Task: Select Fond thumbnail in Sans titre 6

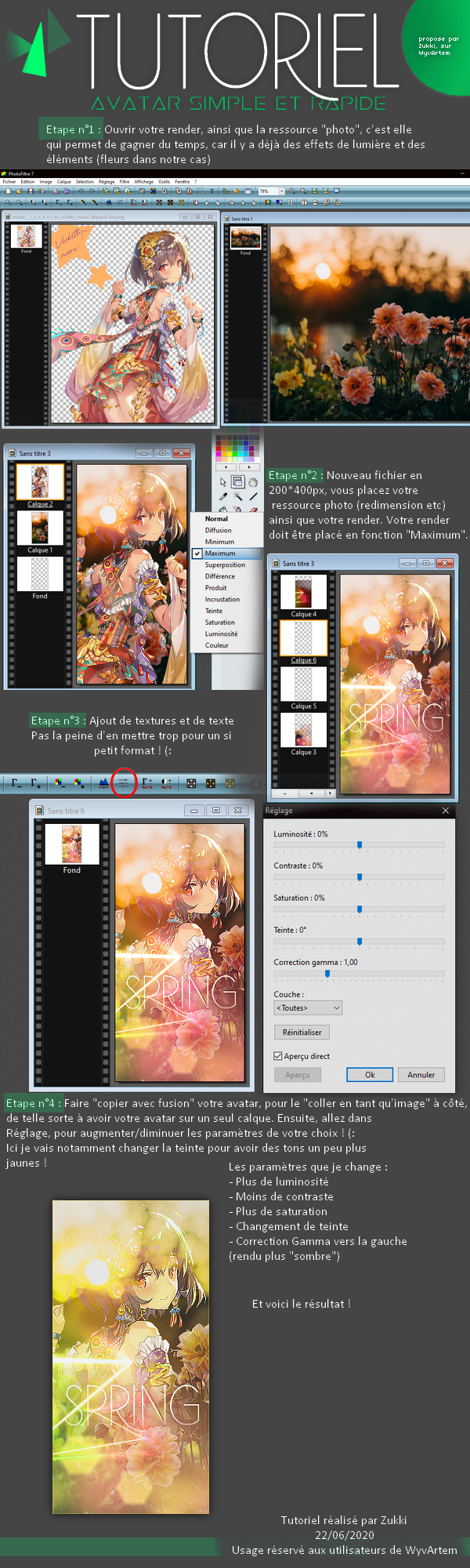Action: tap(71, 844)
